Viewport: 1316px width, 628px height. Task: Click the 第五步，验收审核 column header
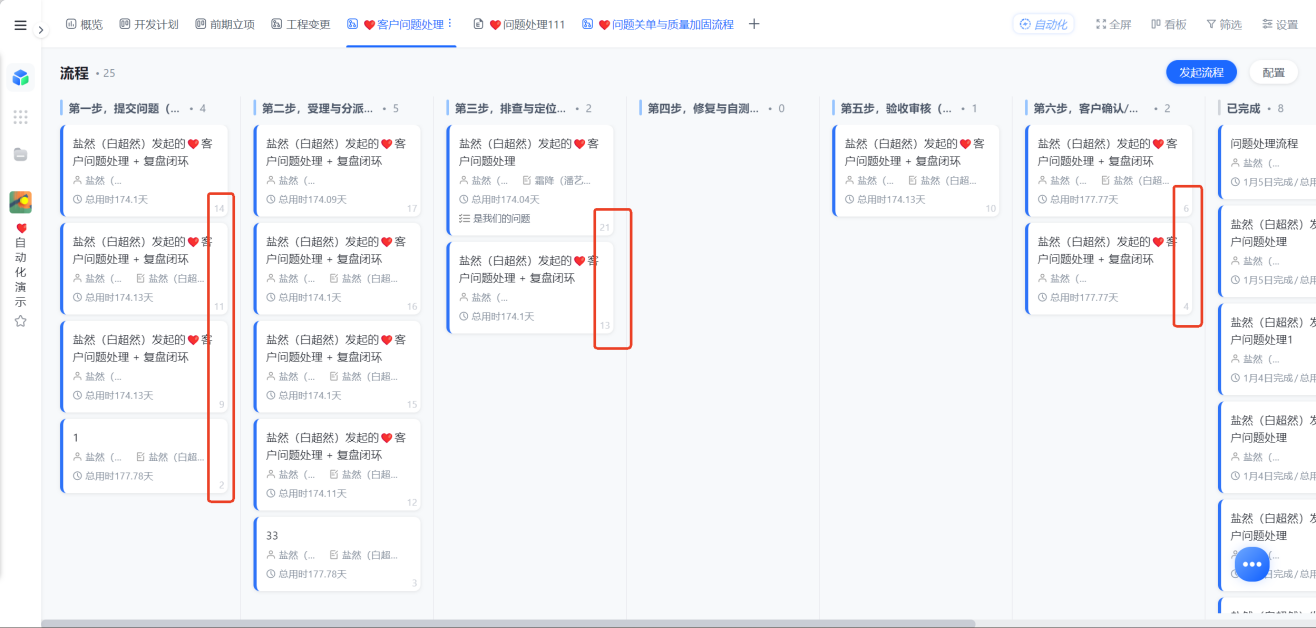tap(897, 108)
